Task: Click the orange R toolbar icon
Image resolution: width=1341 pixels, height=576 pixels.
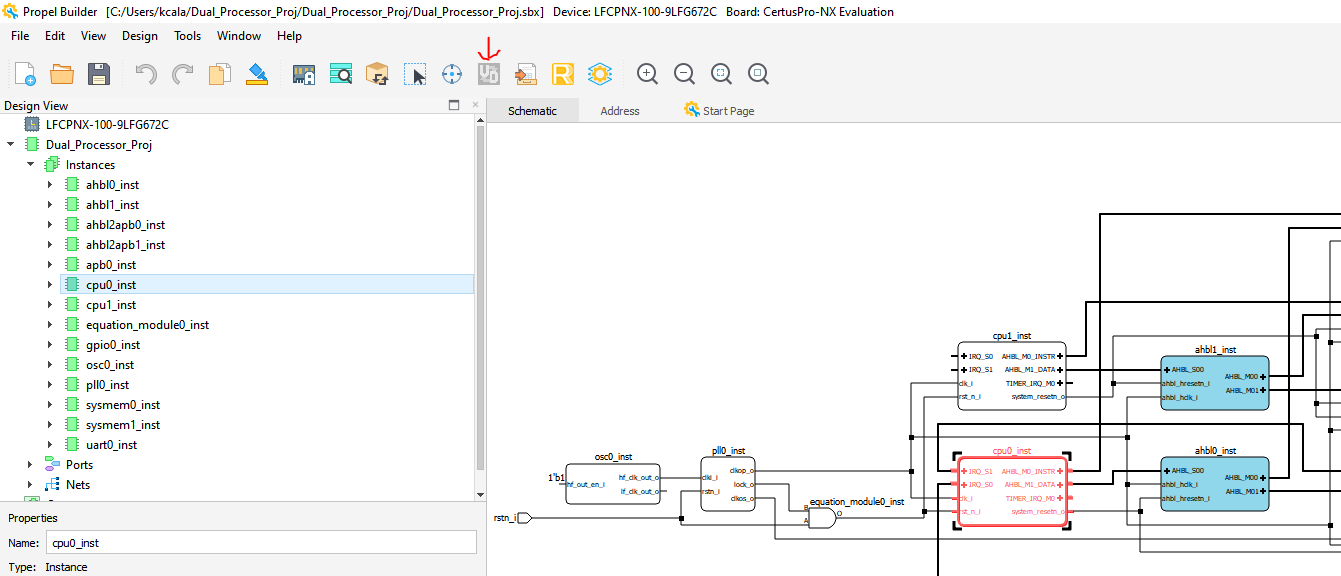Action: tap(563, 74)
